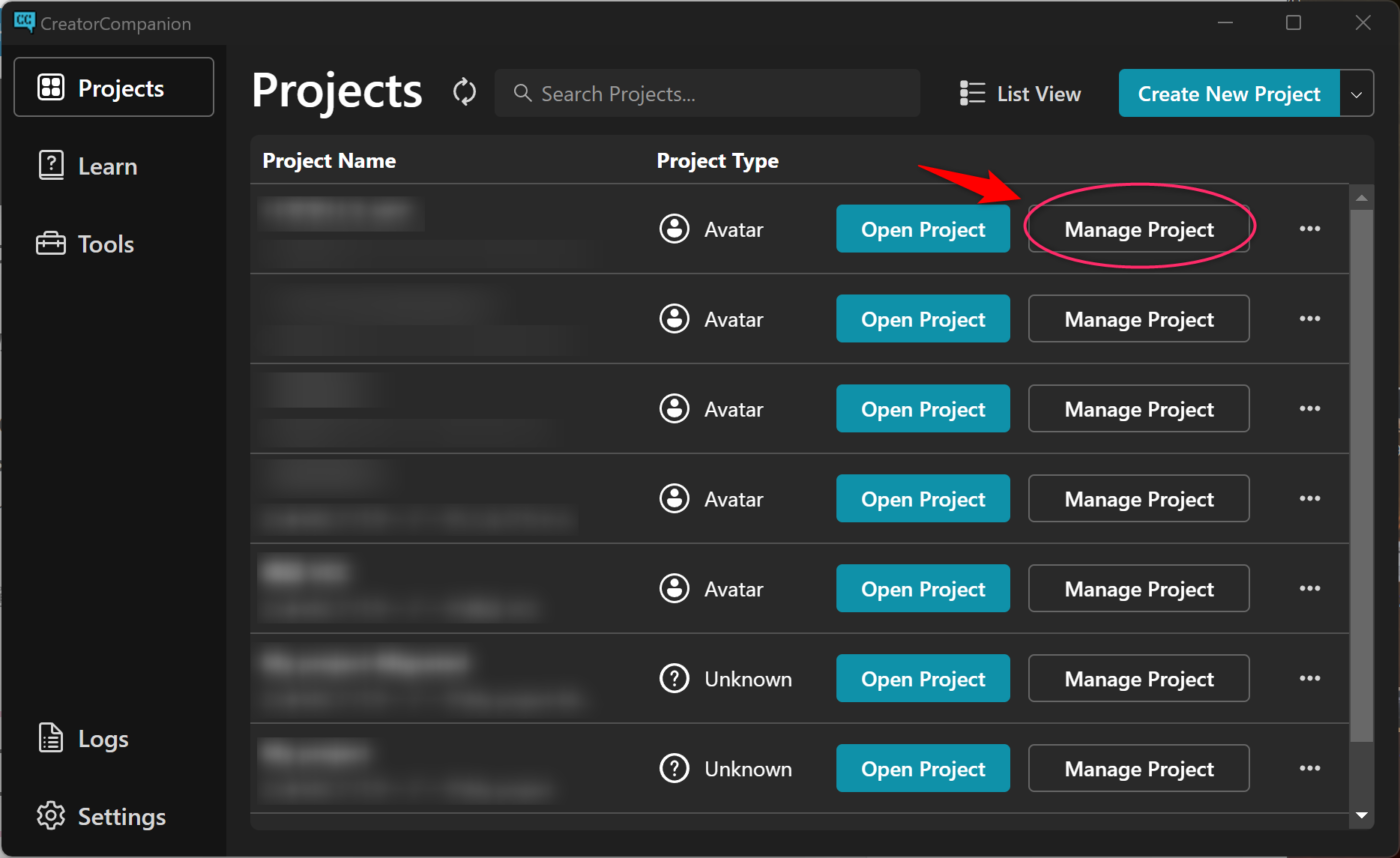Open the third Avatar project
This screenshot has width=1400, height=858.
coord(923,409)
